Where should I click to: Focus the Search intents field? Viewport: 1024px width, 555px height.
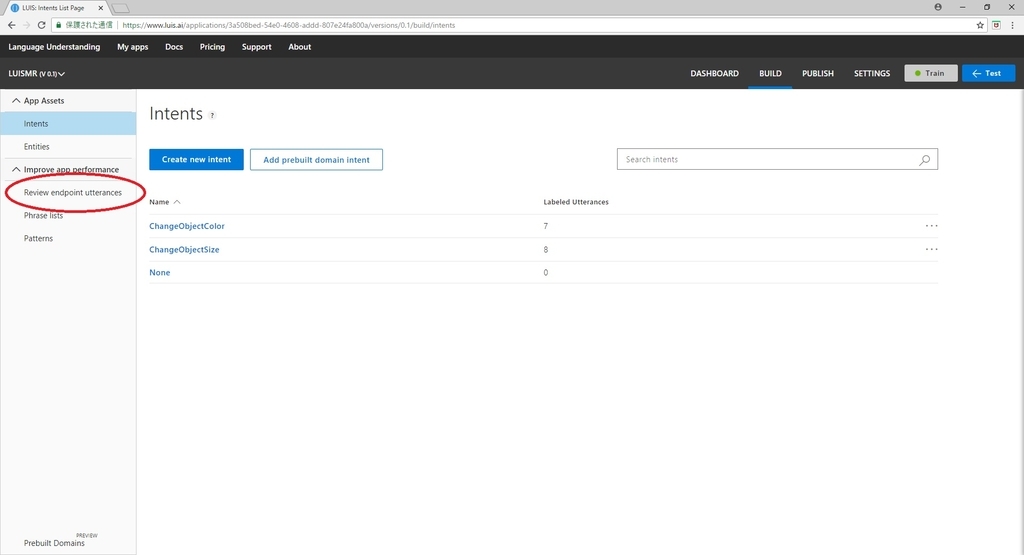click(x=777, y=159)
